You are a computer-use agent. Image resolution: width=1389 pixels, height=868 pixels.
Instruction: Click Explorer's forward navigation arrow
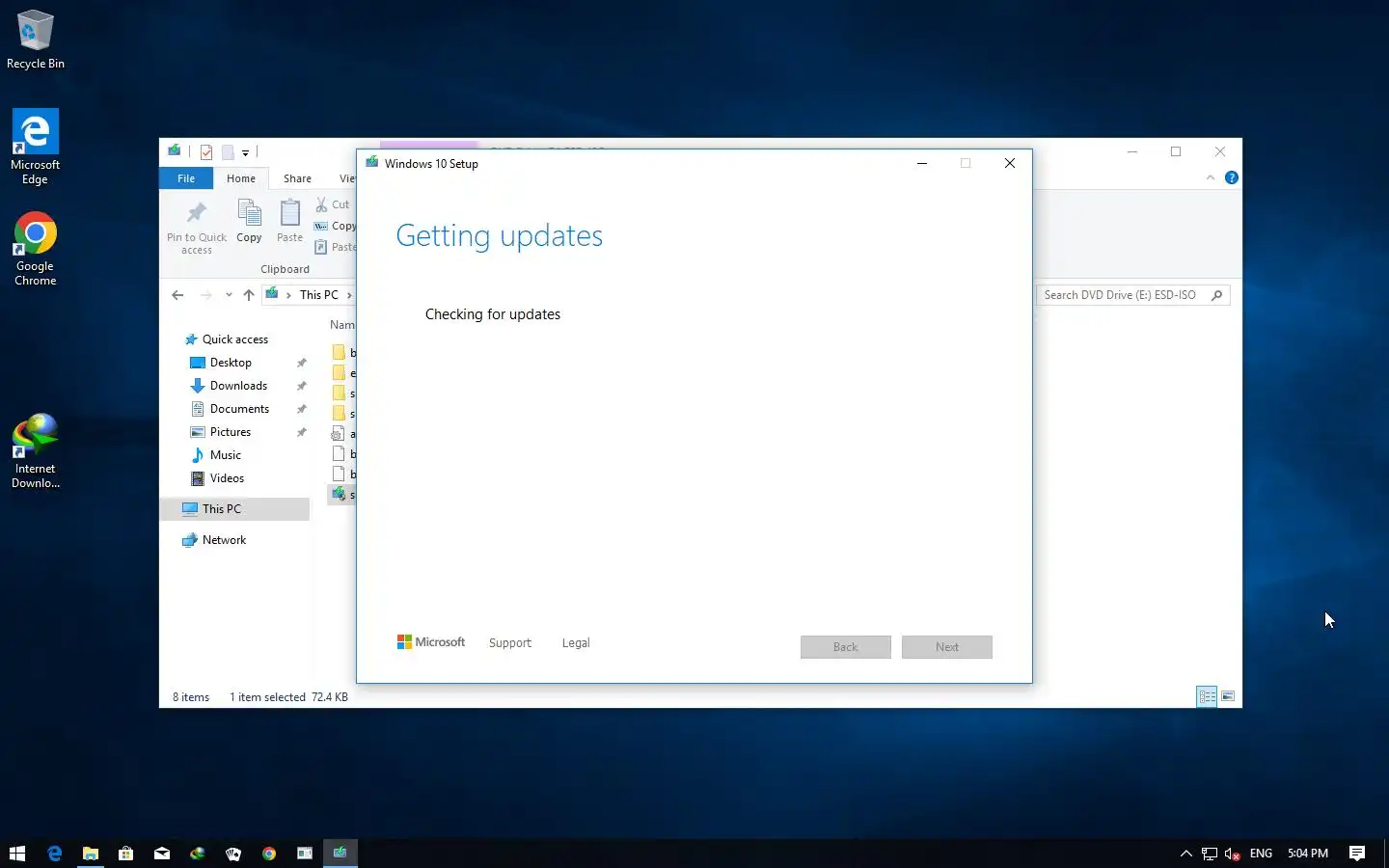[205, 295]
